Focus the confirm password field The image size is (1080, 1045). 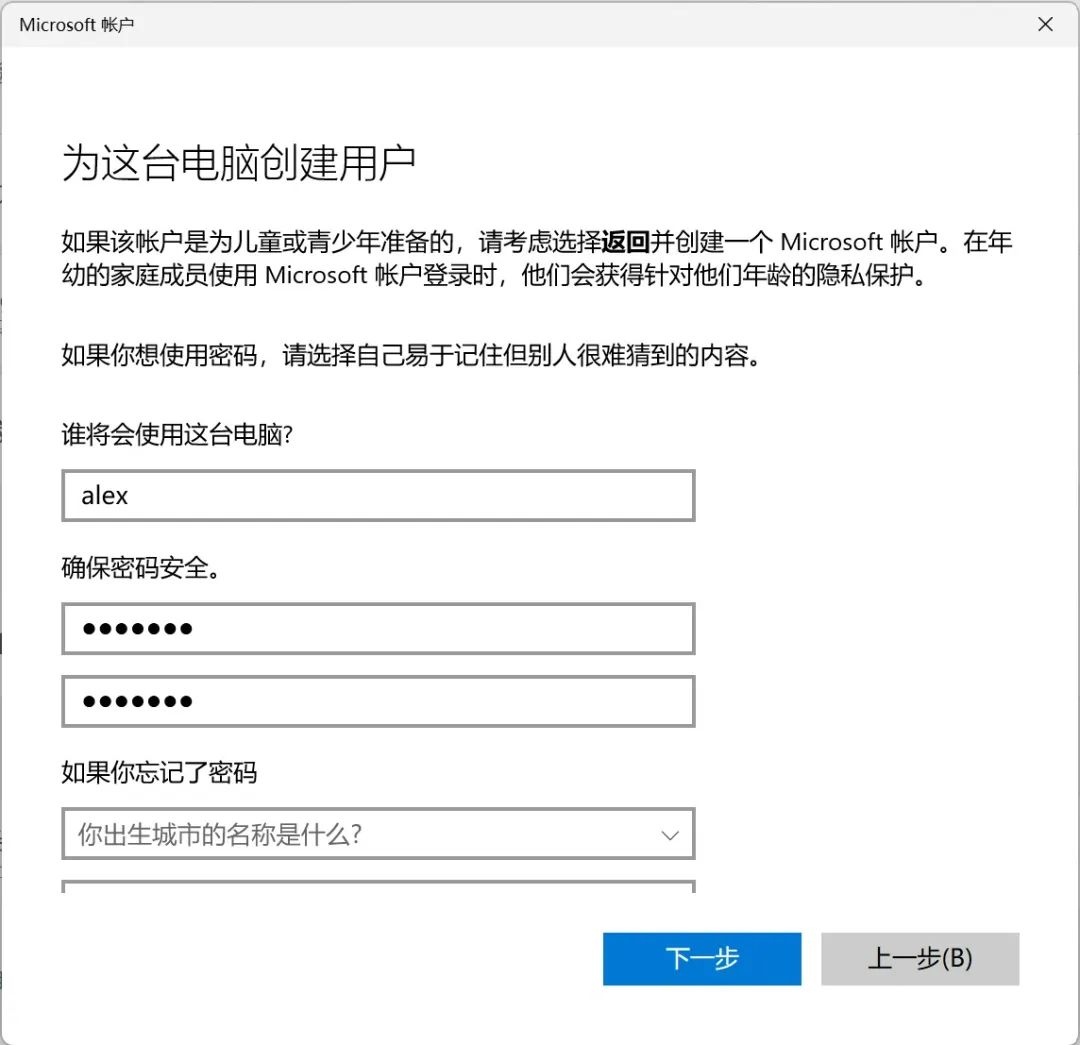378,701
